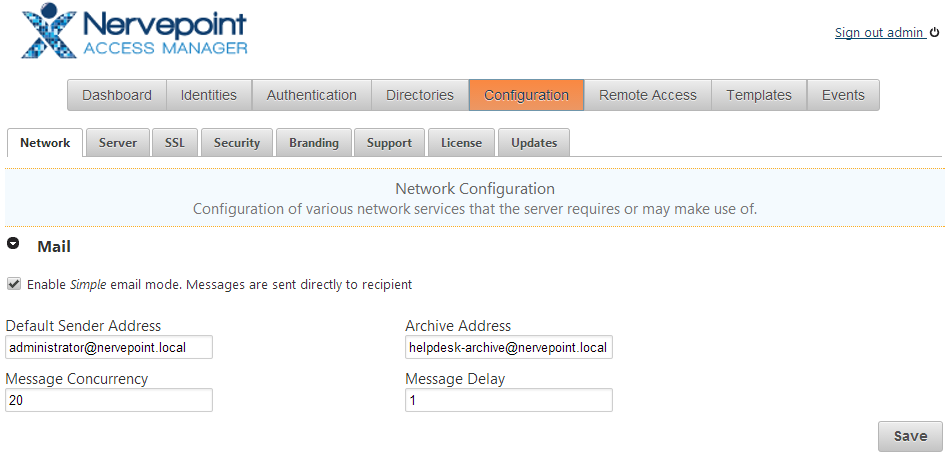The width and height of the screenshot is (949, 457).
Task: Switch to the Server tab
Action: click(x=118, y=143)
